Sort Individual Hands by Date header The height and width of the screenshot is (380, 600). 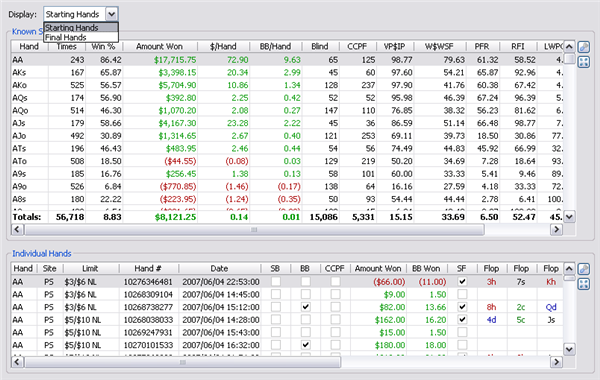[x=219, y=269]
